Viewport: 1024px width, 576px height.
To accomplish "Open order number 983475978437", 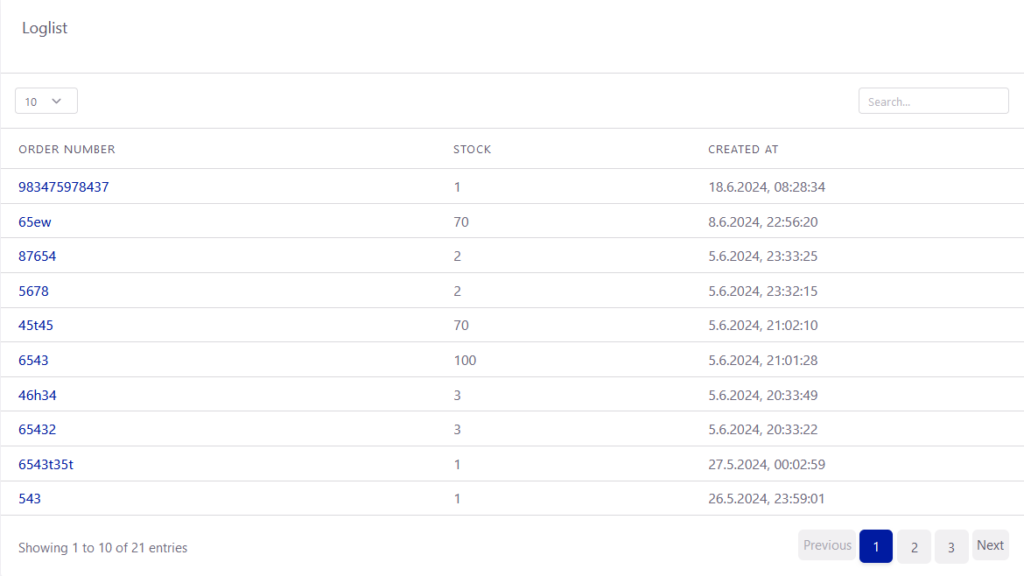I will tap(64, 187).
